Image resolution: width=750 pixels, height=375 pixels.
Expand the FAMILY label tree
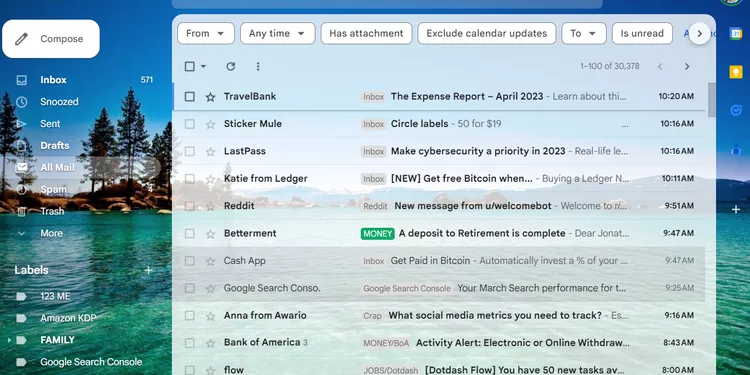[x=9, y=340]
